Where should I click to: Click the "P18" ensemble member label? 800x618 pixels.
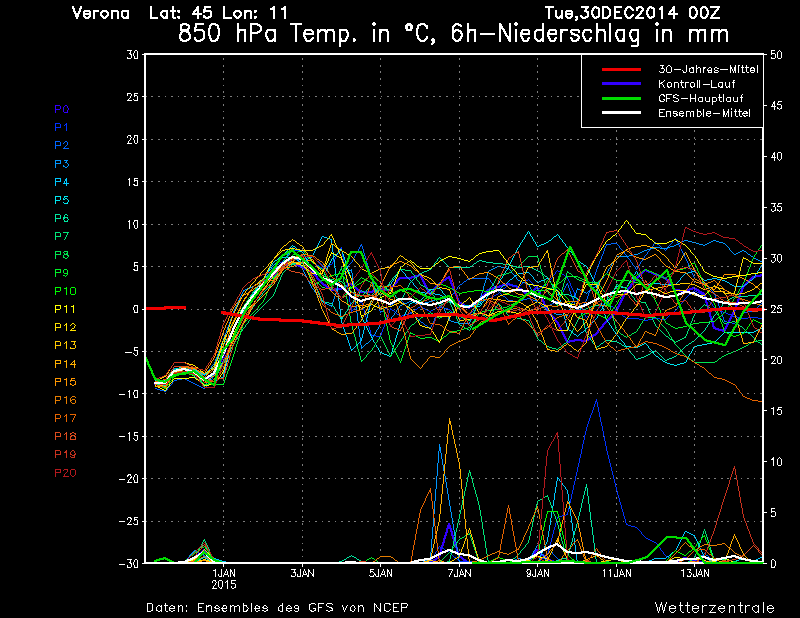click(65, 436)
